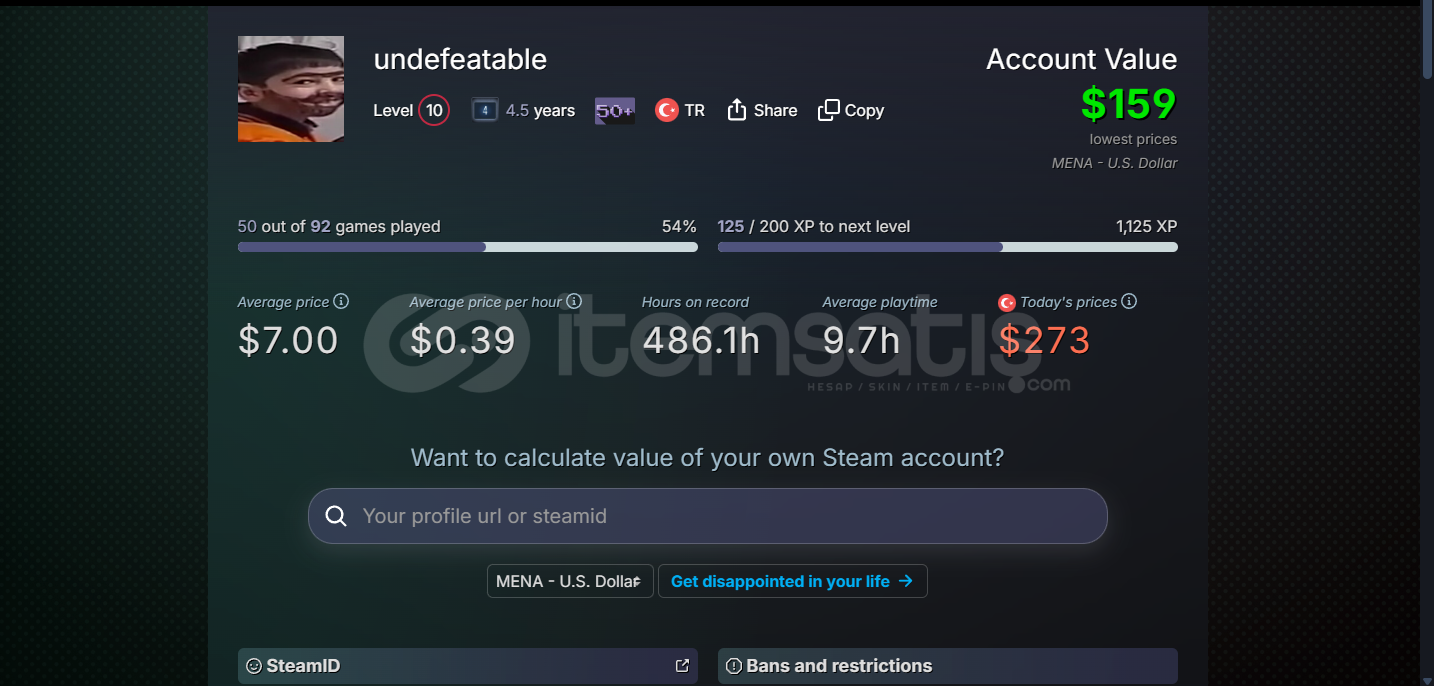Open the SteamID external link icon
The width and height of the screenshot is (1434, 686).
point(682,665)
